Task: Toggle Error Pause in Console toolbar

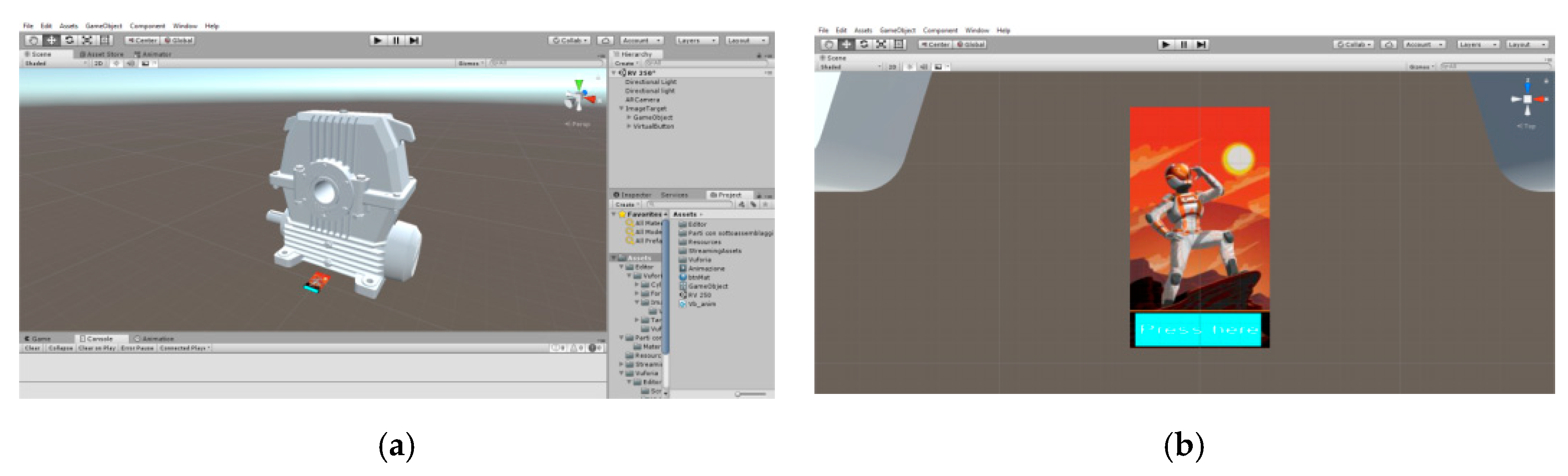Action: click(x=137, y=348)
